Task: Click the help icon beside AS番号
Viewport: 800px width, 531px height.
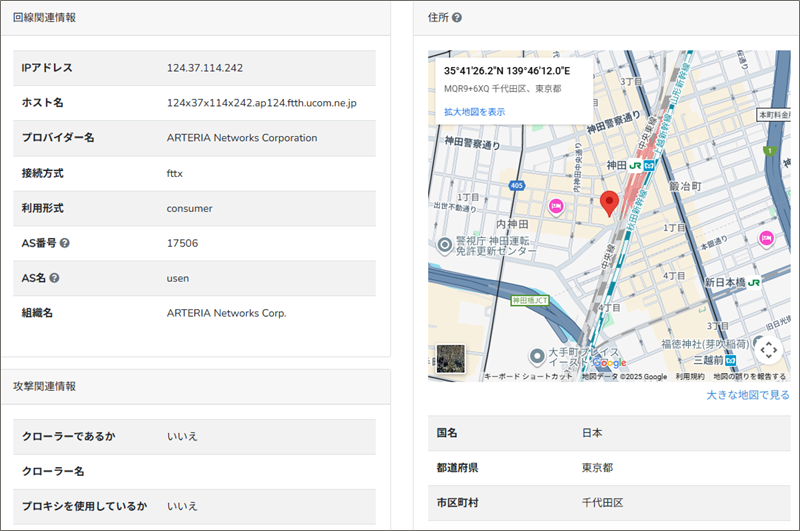Action: (65, 243)
